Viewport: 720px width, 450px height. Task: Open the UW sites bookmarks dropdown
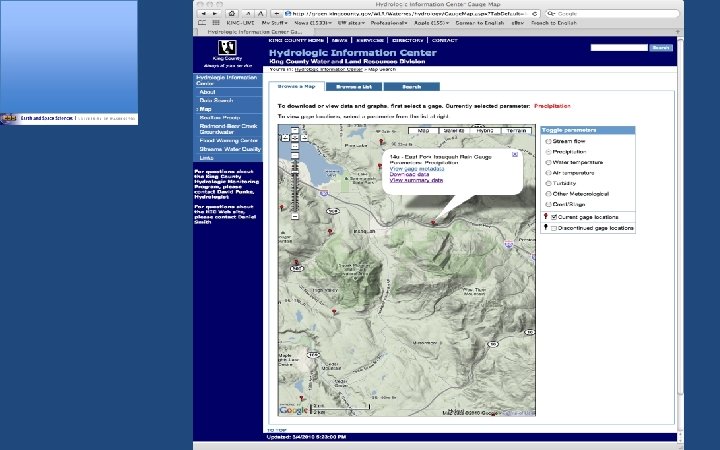[x=351, y=22]
